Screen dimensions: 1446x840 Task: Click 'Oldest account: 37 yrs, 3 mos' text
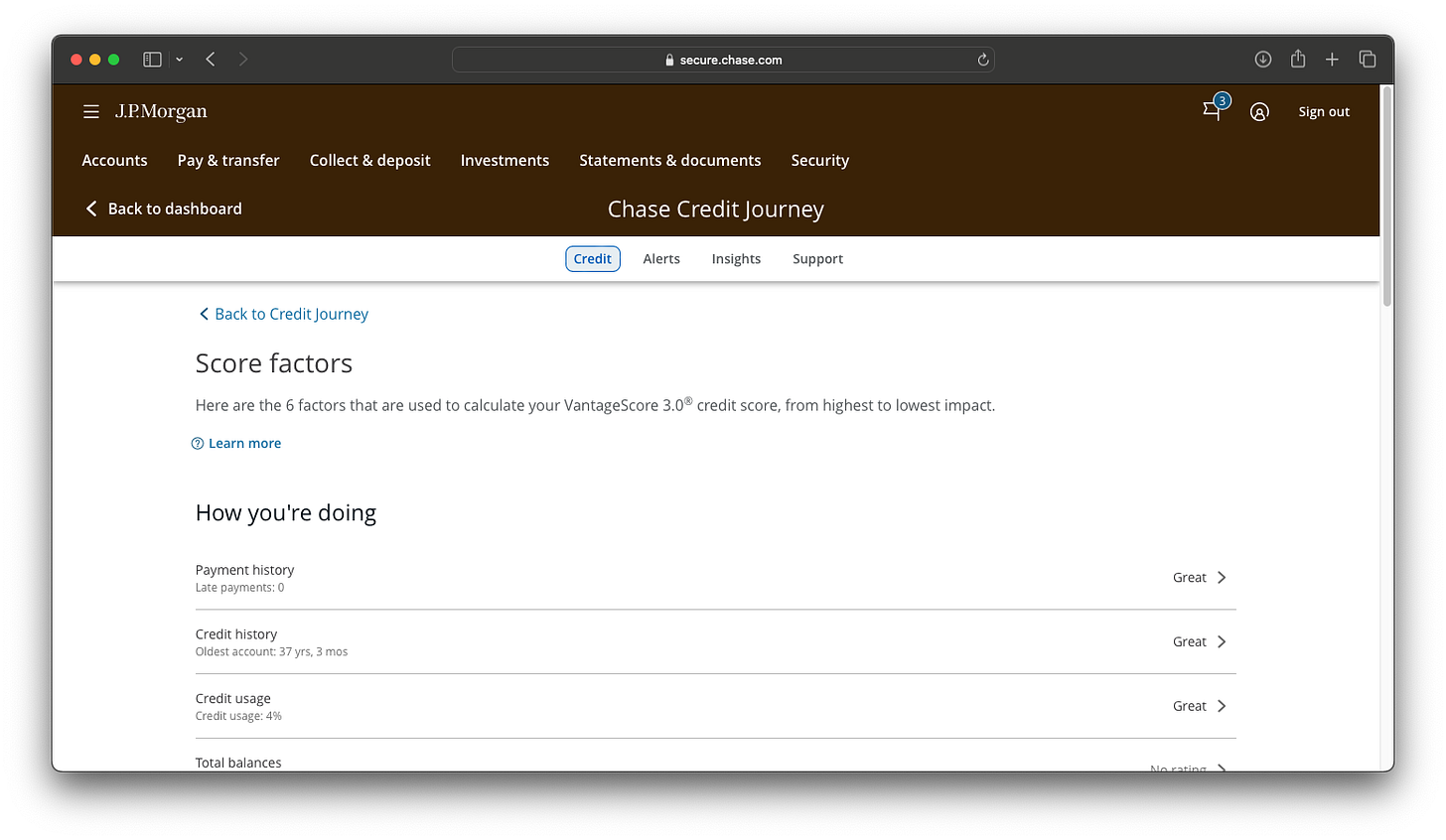(271, 652)
